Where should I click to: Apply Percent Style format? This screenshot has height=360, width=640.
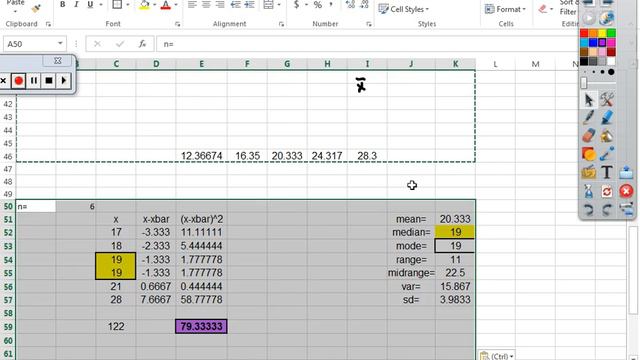(318, 4)
